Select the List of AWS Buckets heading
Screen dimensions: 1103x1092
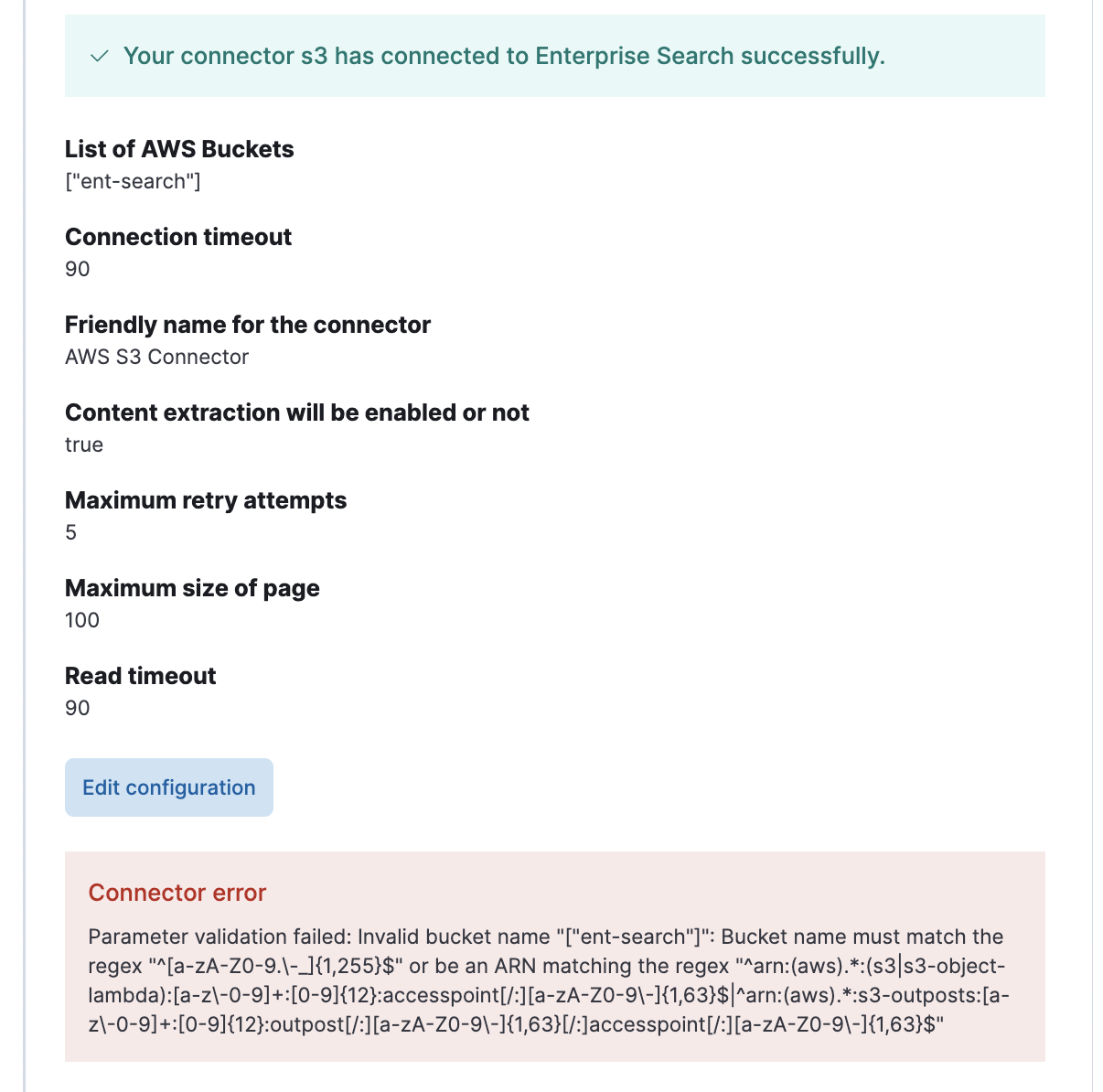pyautogui.click(x=179, y=149)
